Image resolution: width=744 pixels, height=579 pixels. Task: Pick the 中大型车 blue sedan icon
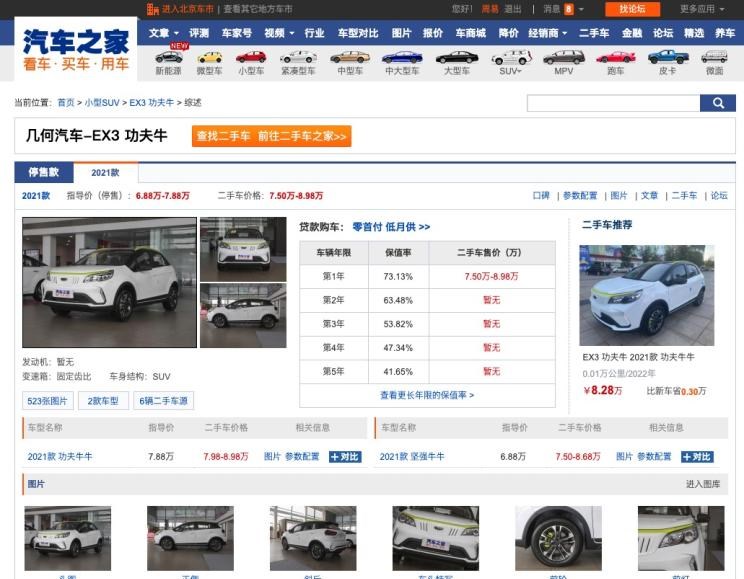402,58
